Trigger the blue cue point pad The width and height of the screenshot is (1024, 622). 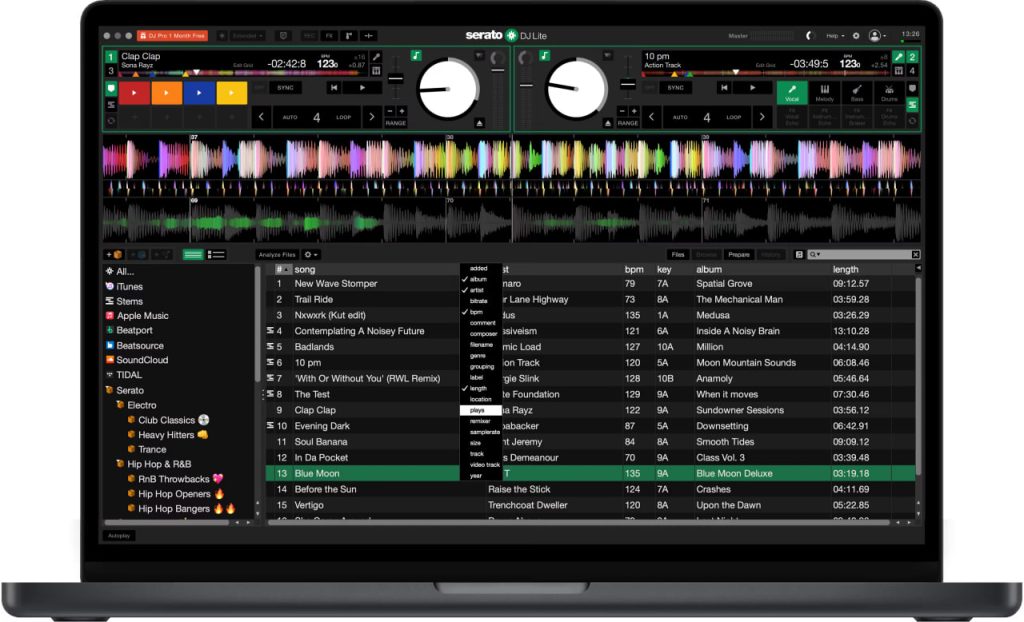(199, 93)
